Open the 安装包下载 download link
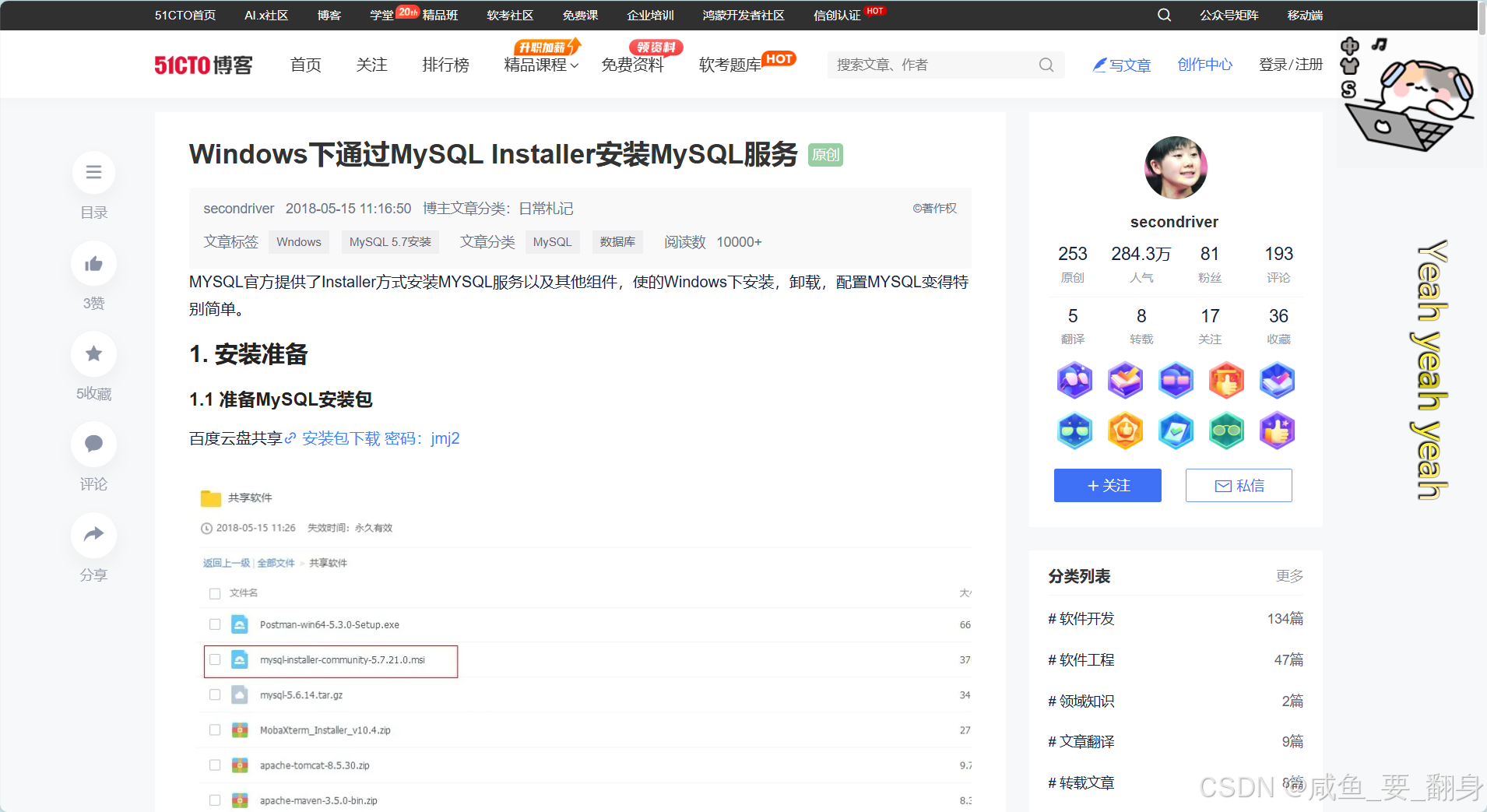The image size is (1487, 812). pyautogui.click(x=341, y=438)
